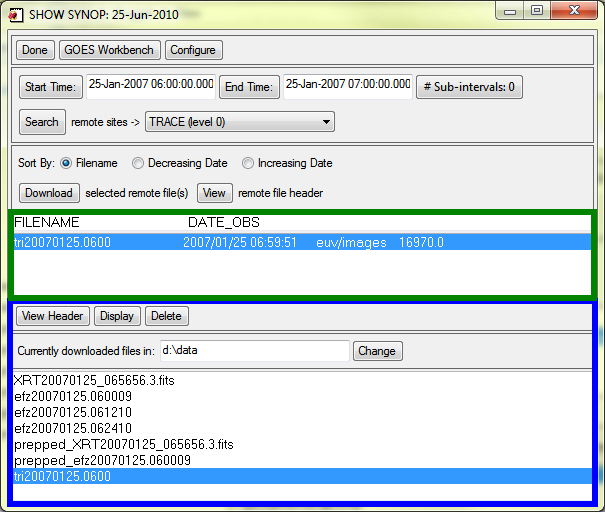
Task: Edit the end time text field
Action: (x=347, y=86)
